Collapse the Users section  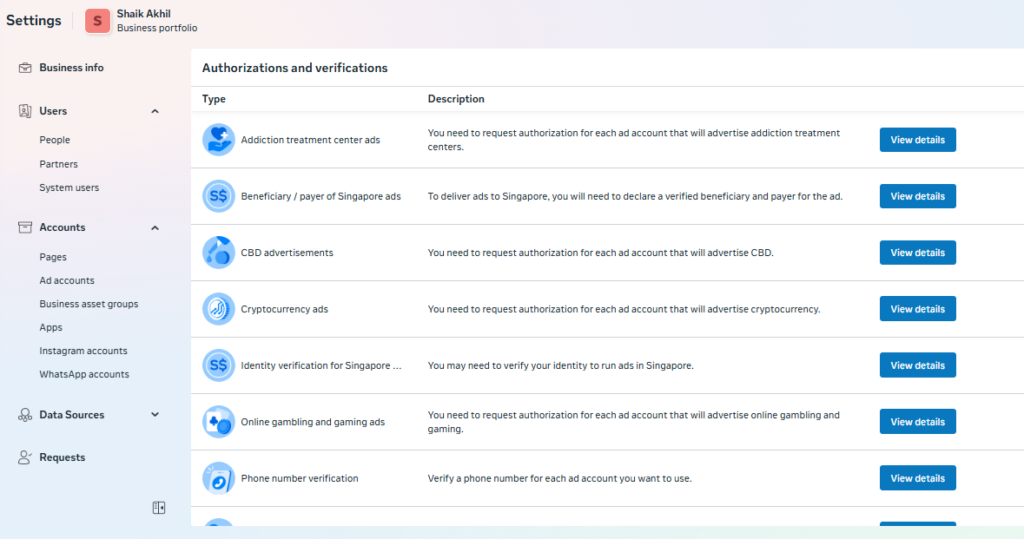click(x=155, y=111)
